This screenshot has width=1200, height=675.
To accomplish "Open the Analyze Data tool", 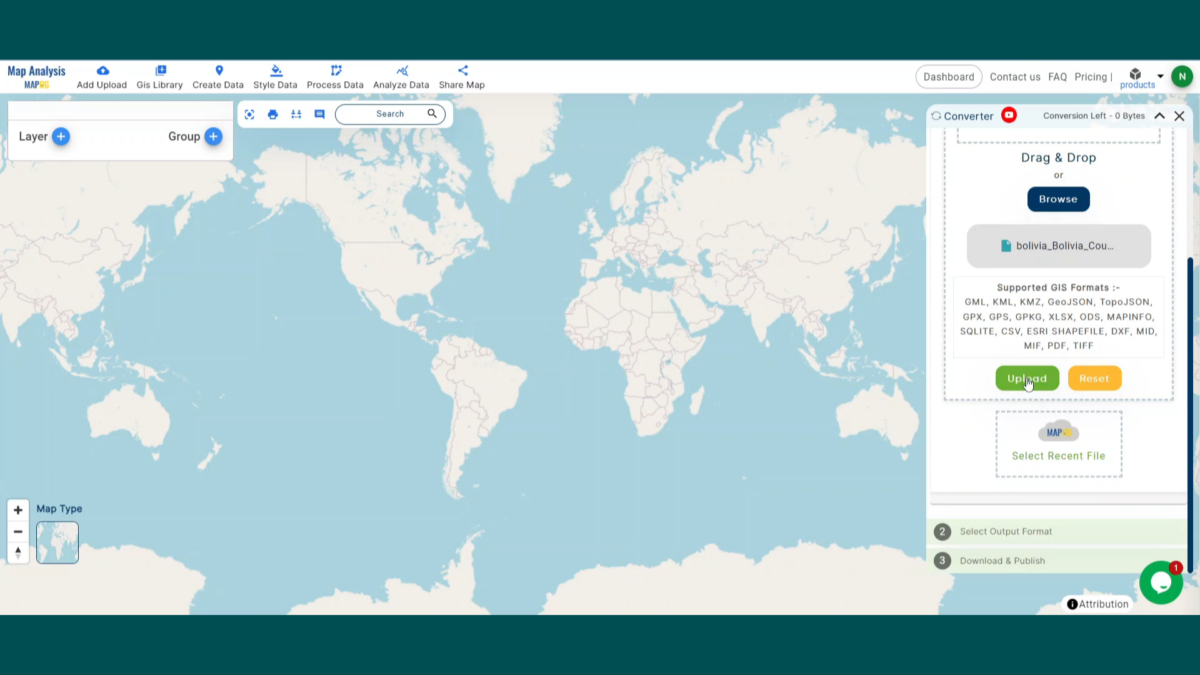I will [401, 75].
